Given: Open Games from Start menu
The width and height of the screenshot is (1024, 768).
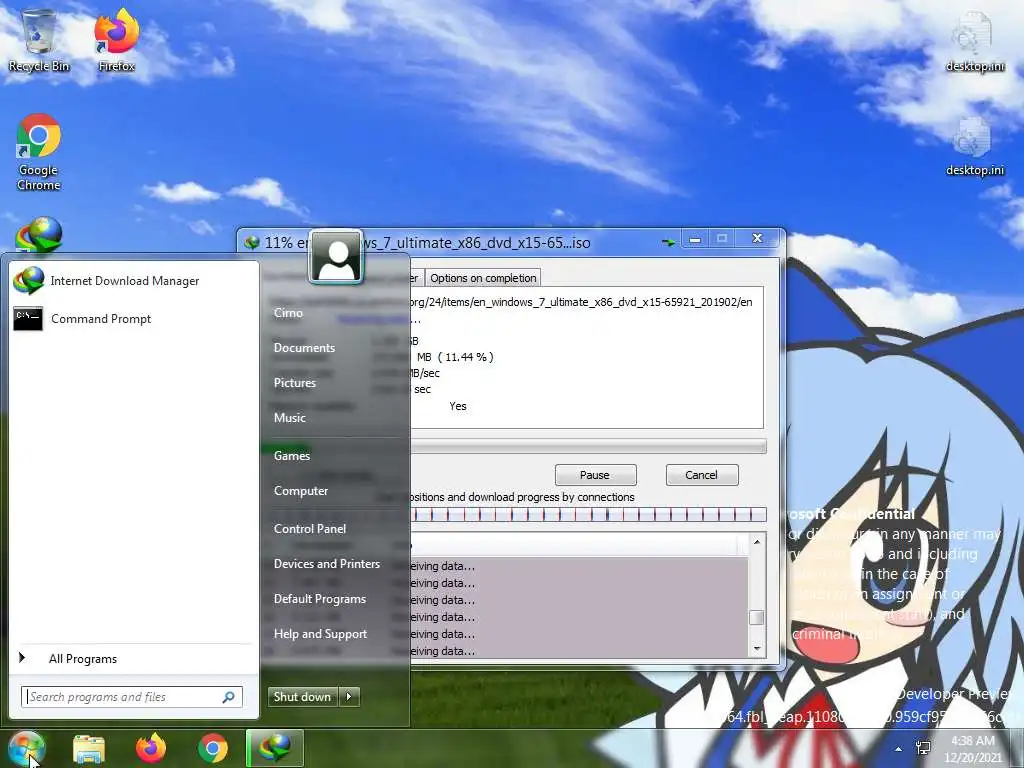Looking at the screenshot, I should (x=291, y=455).
